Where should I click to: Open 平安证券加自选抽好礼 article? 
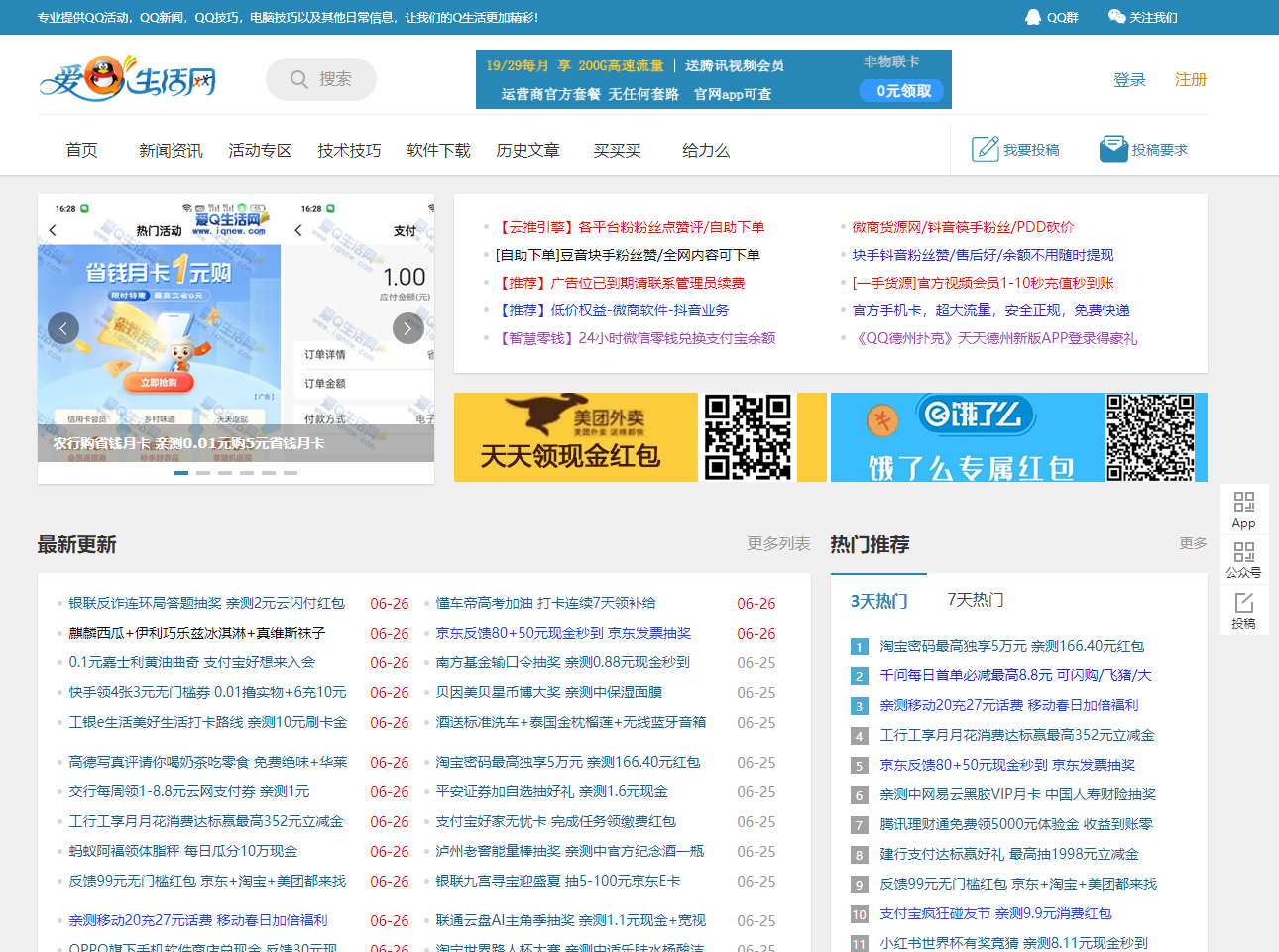551,791
